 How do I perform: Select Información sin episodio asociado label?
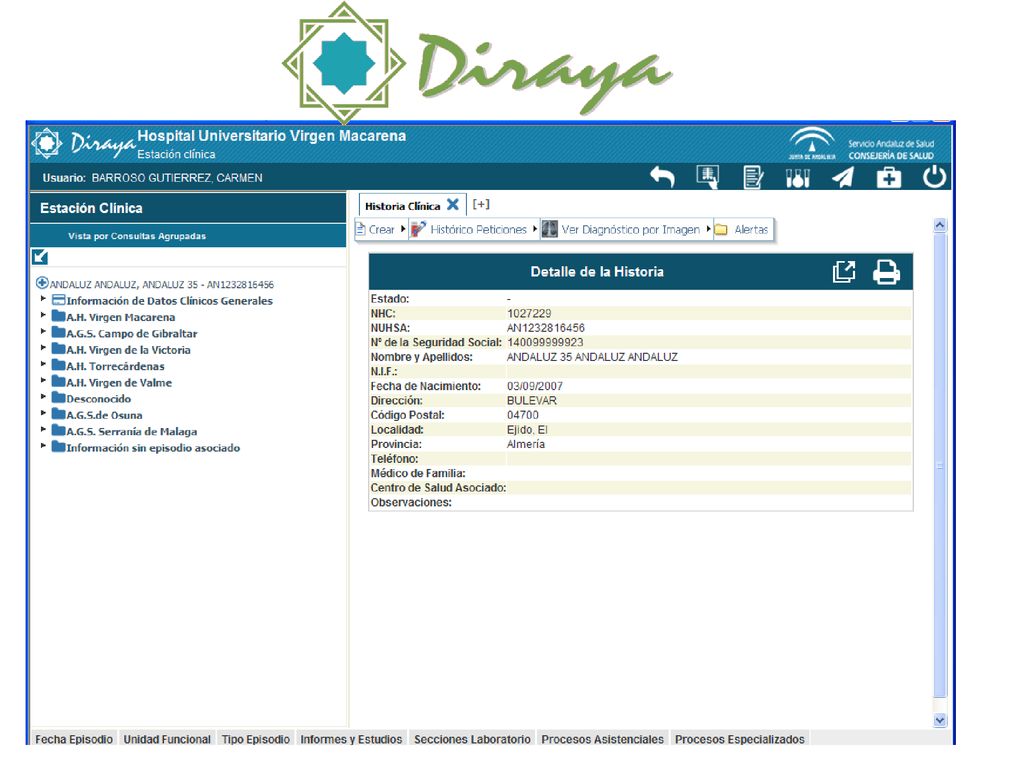(x=153, y=447)
